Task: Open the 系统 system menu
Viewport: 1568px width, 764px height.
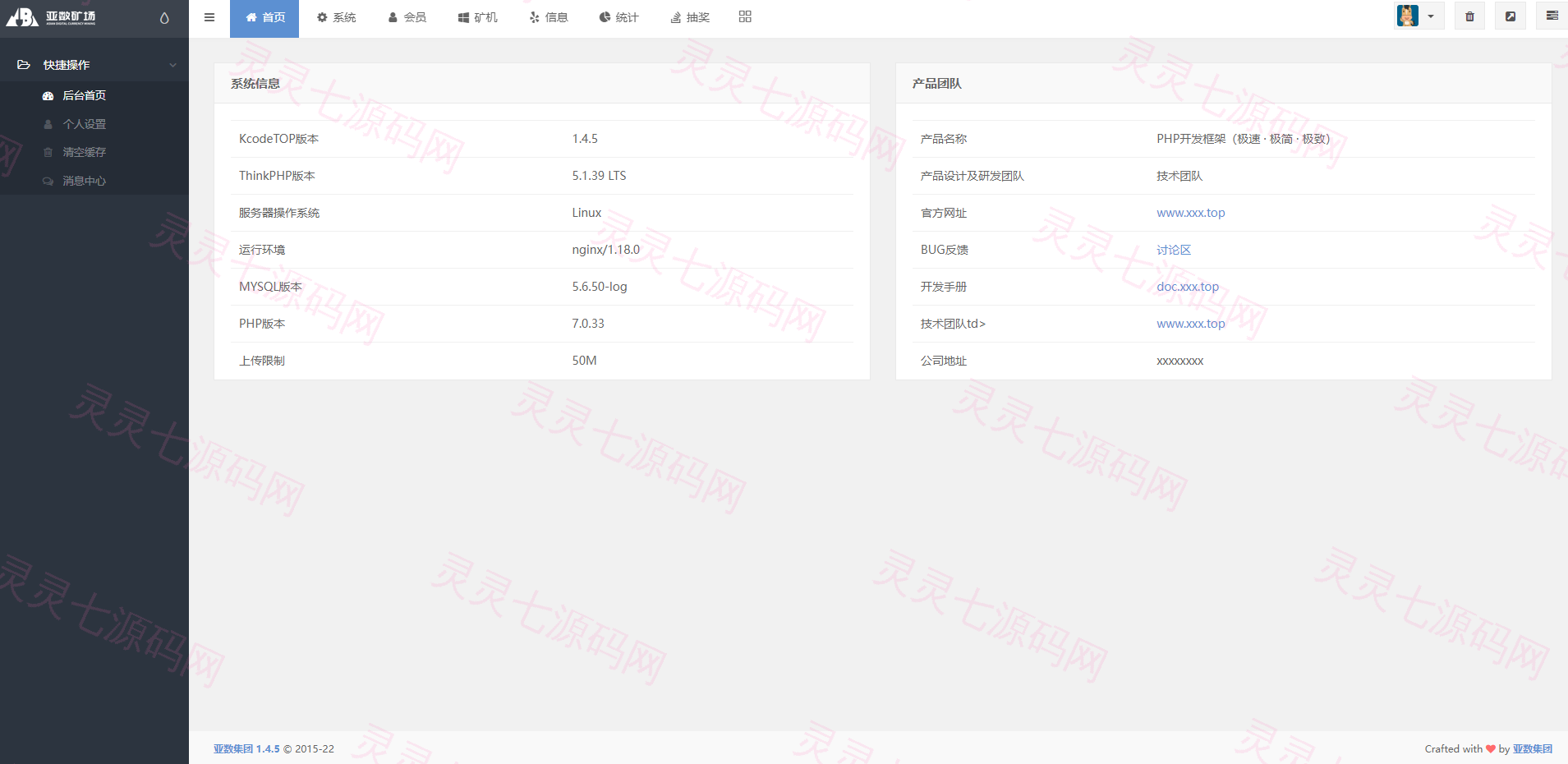Action: pos(336,18)
